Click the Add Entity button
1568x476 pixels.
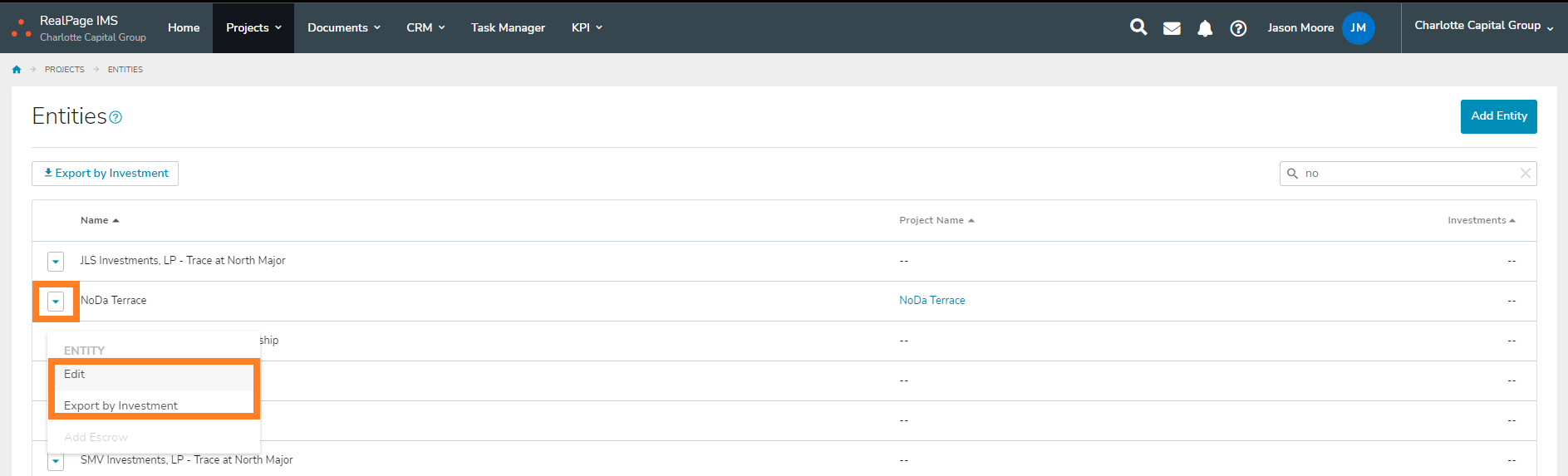(1498, 116)
